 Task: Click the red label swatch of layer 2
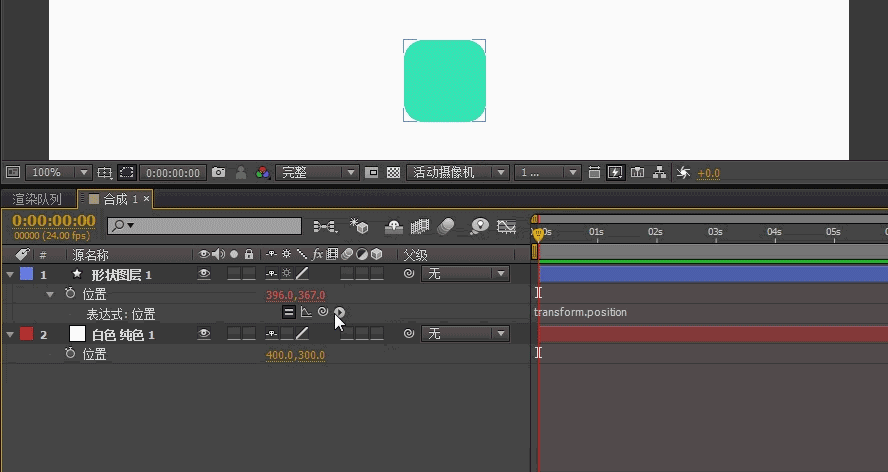(x=26, y=334)
